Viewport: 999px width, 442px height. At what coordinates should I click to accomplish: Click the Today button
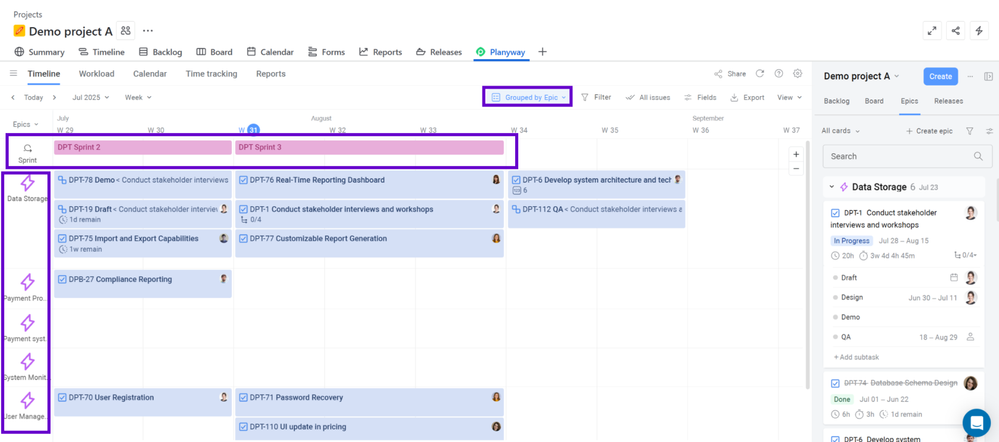coord(34,97)
